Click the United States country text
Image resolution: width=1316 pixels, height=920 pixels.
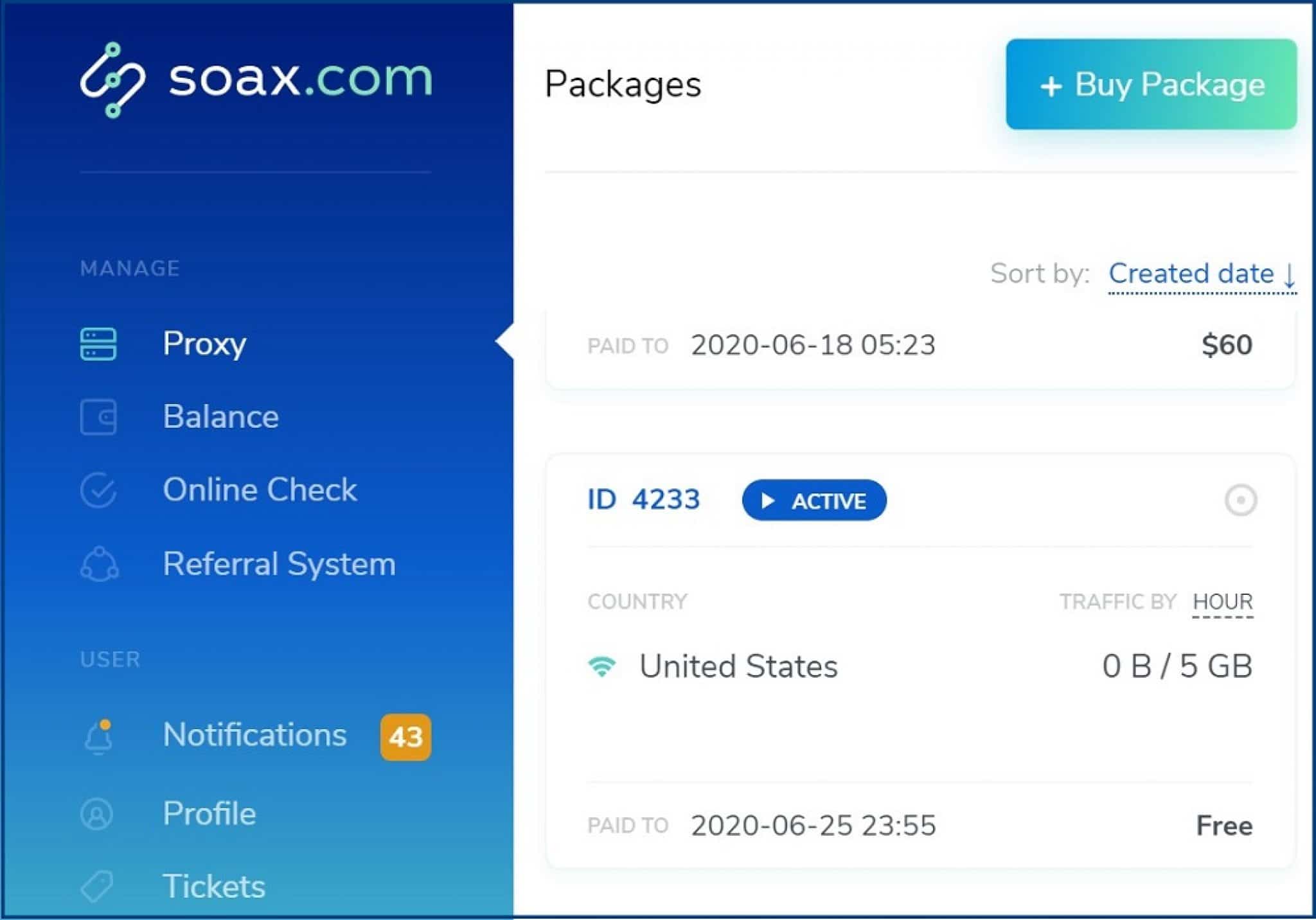point(738,666)
